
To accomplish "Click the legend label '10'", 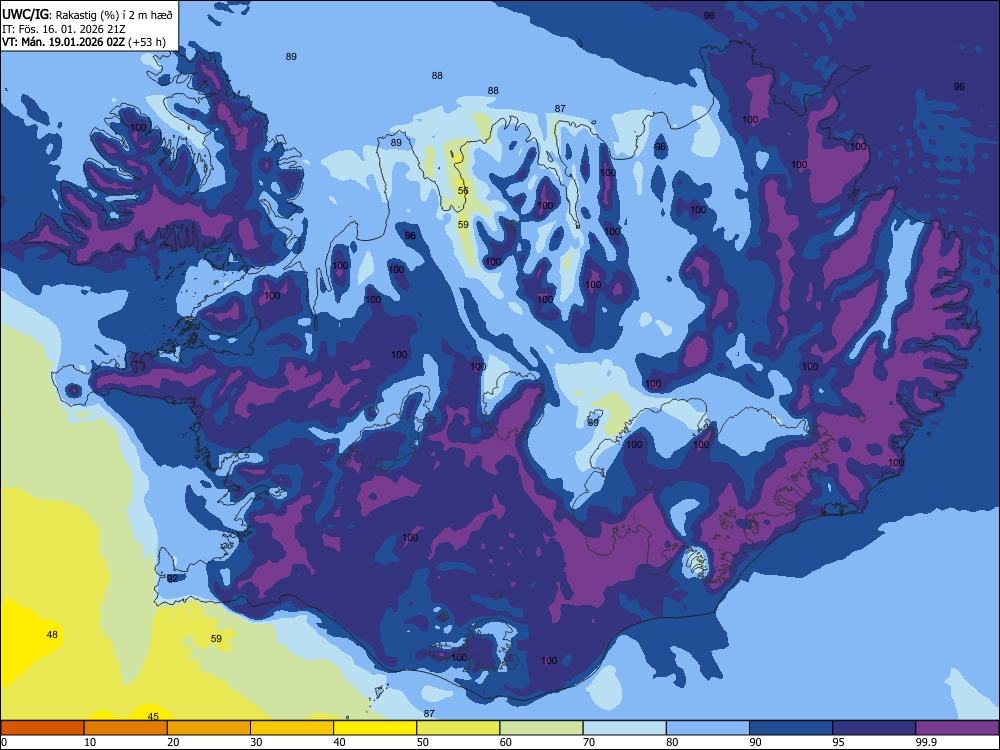I will click(x=90, y=742).
